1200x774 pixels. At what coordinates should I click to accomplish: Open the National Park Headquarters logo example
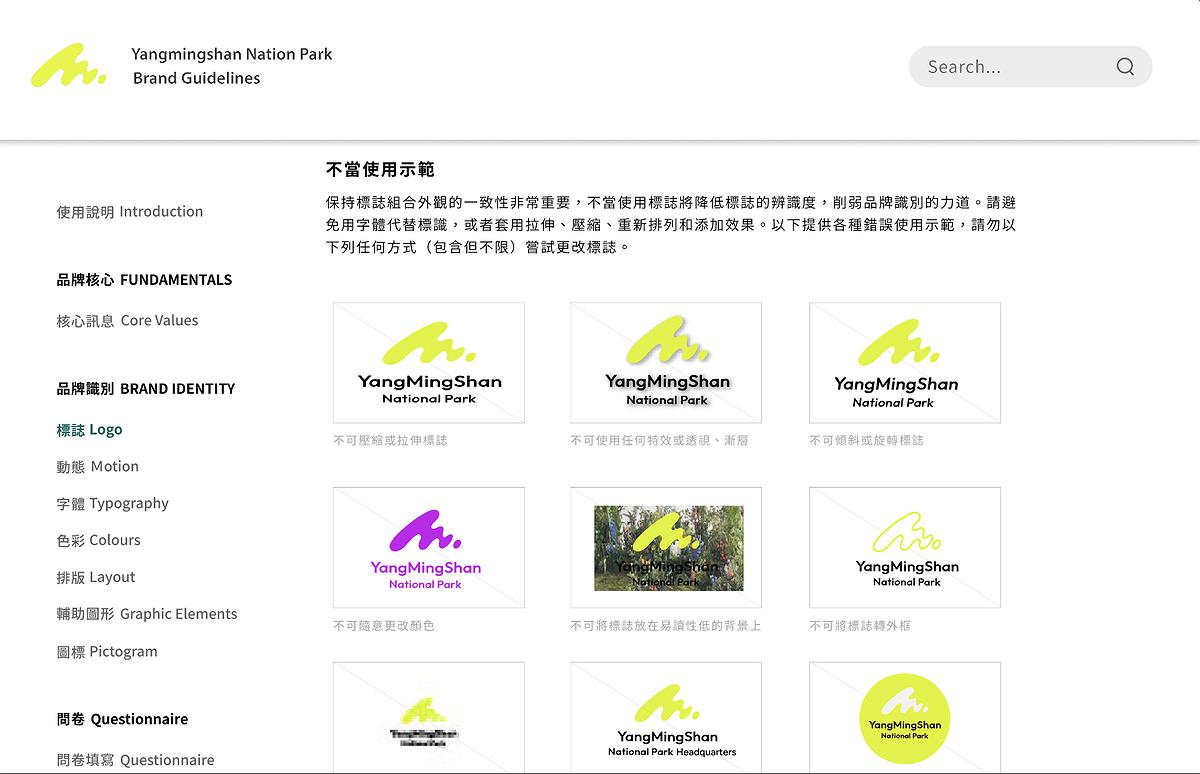click(666, 718)
